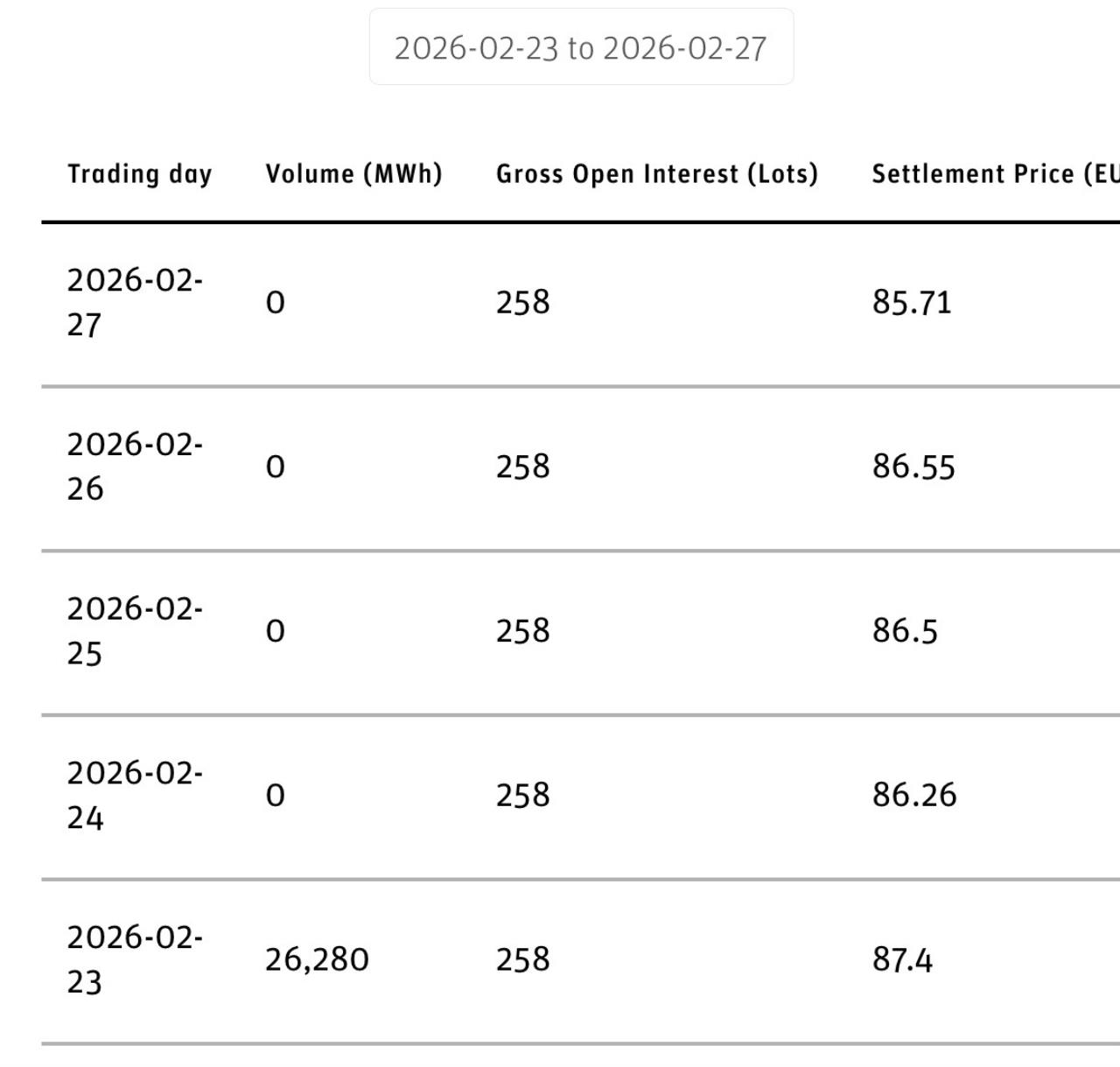Select settlement price 86.5
1120x1067 pixels.
(x=905, y=631)
